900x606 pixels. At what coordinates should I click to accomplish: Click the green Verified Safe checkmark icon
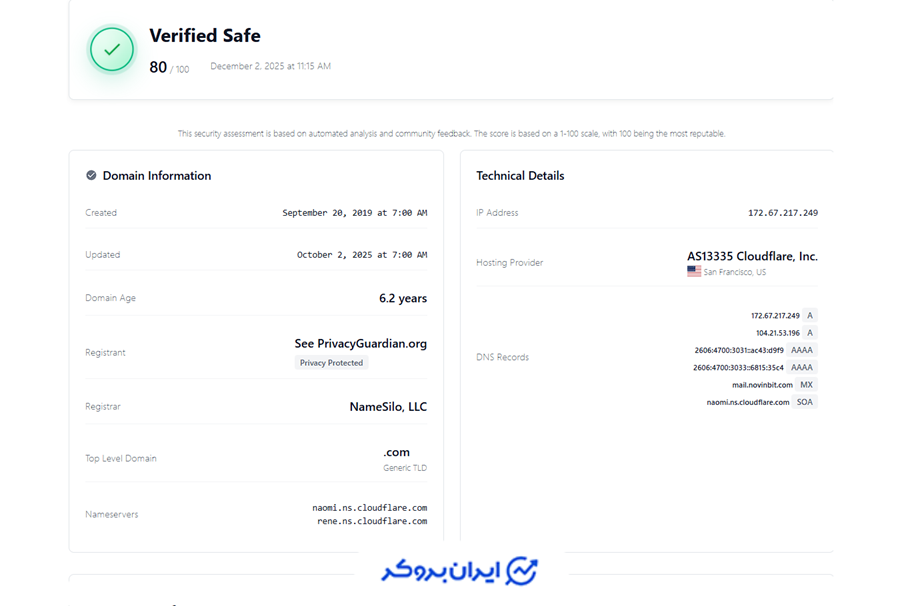(112, 50)
